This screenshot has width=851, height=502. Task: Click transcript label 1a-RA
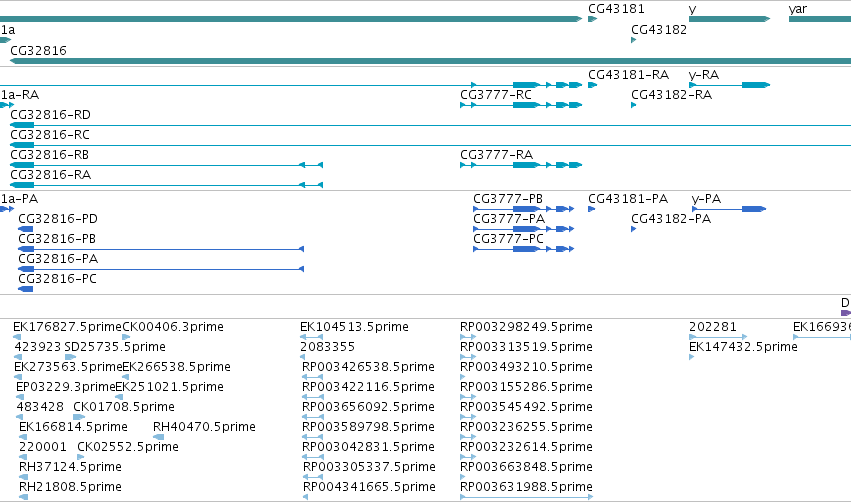tap(20, 95)
